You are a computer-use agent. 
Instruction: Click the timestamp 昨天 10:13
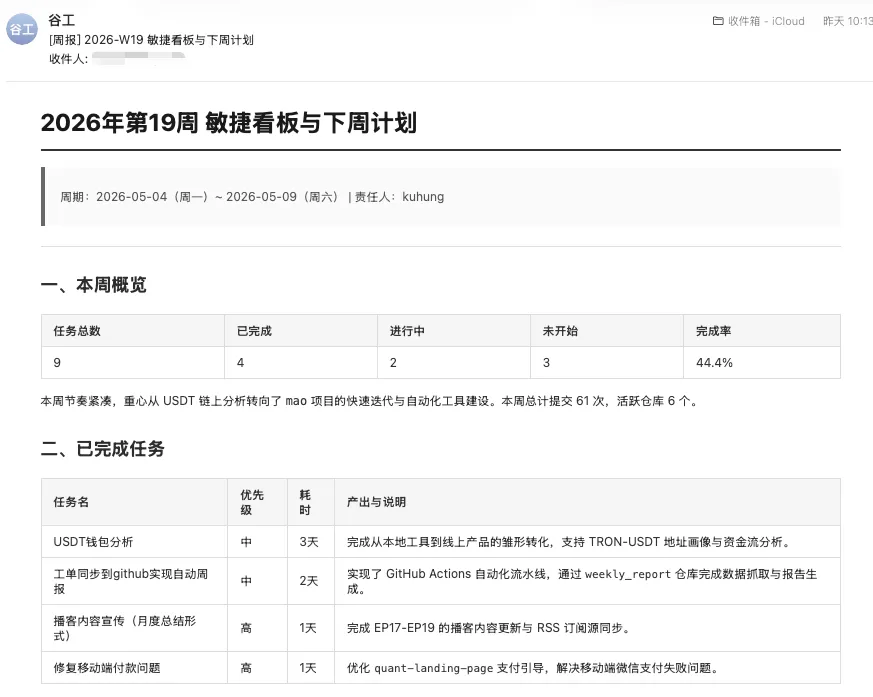tap(847, 21)
